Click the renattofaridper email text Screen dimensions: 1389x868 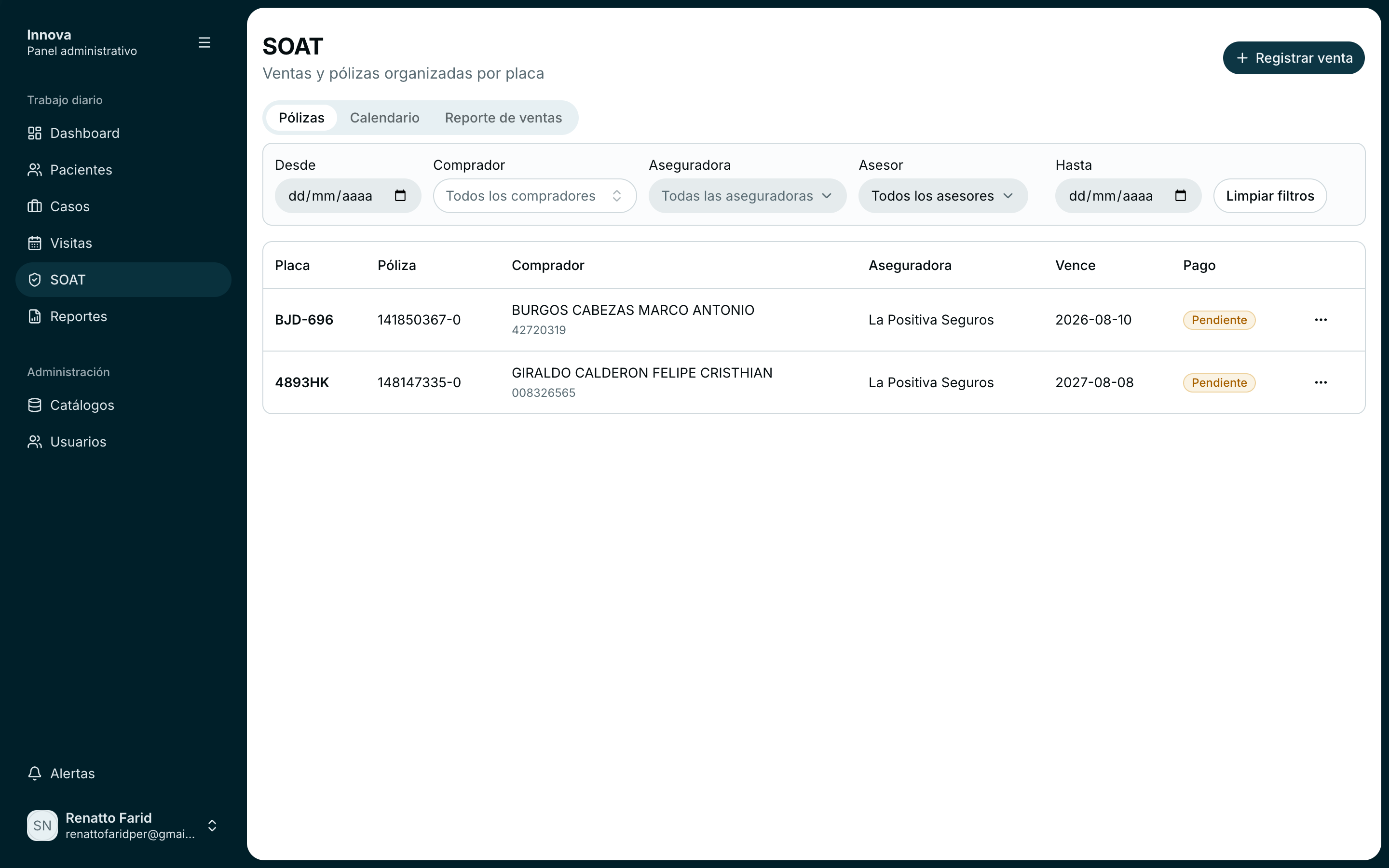(130, 834)
